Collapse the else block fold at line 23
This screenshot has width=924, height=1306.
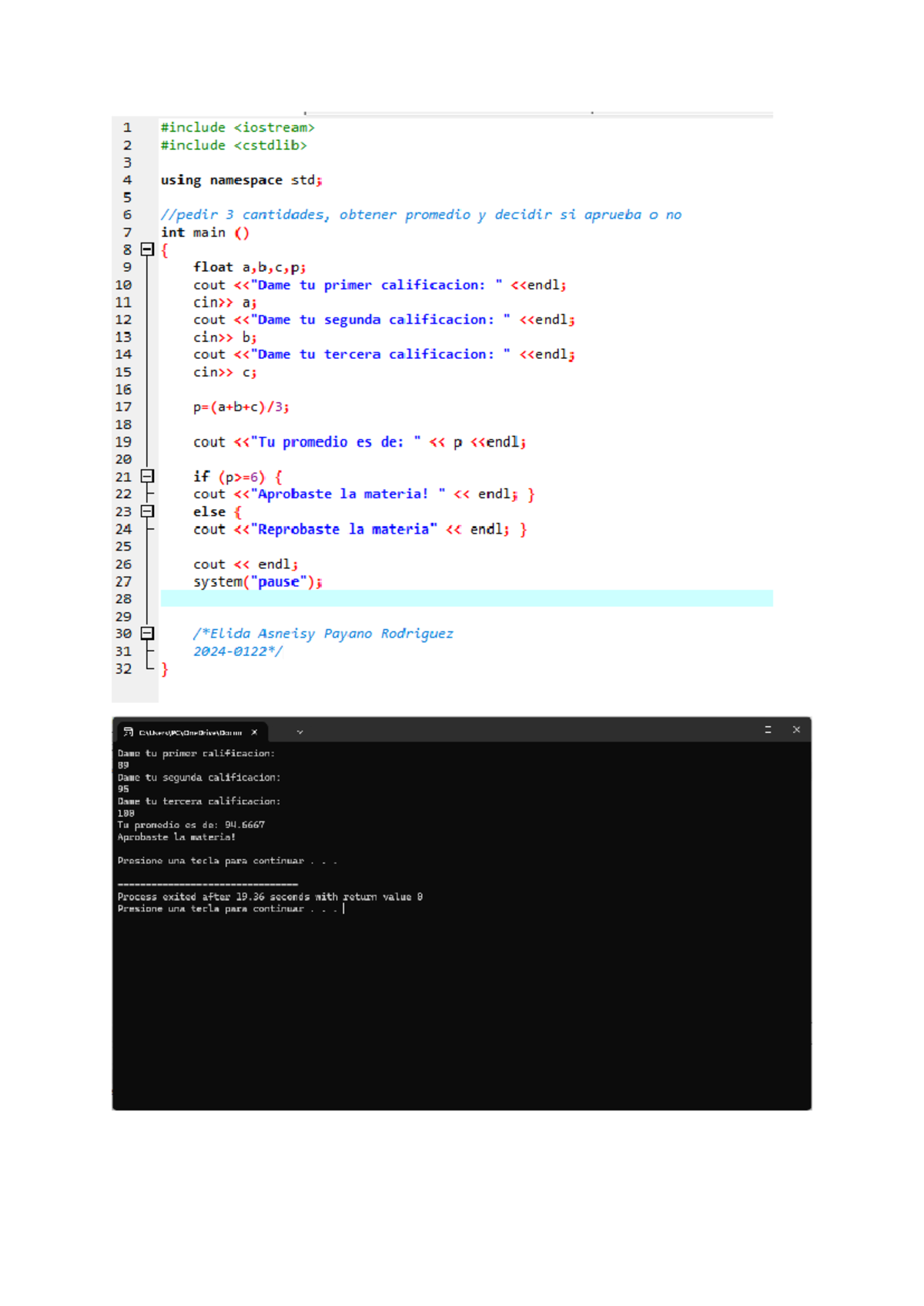[x=147, y=511]
